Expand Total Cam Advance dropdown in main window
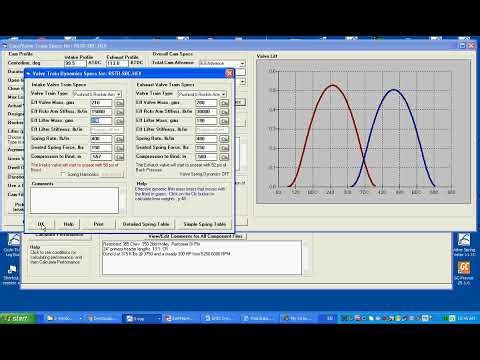The width and height of the screenshot is (480, 360). (242, 63)
